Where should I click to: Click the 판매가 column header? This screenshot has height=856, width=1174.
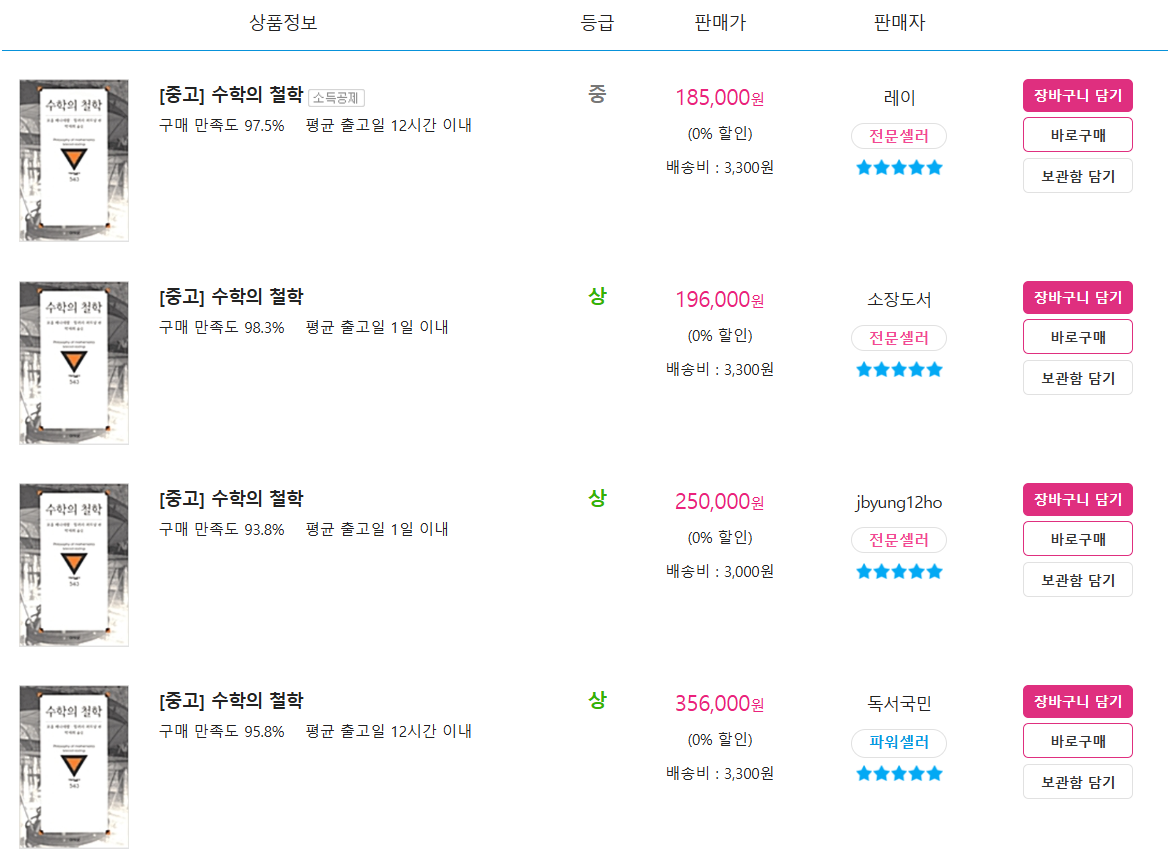tap(720, 22)
